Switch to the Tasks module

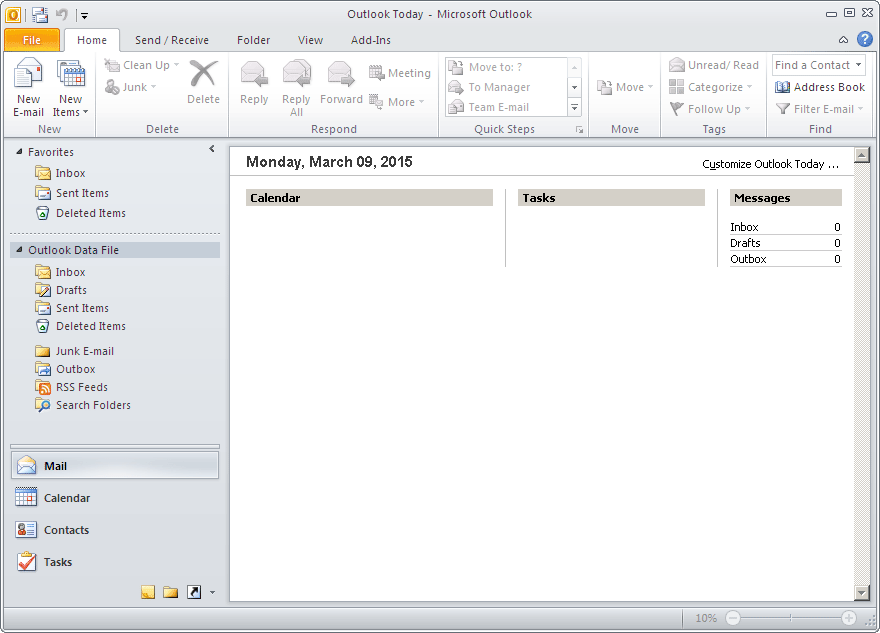point(115,562)
